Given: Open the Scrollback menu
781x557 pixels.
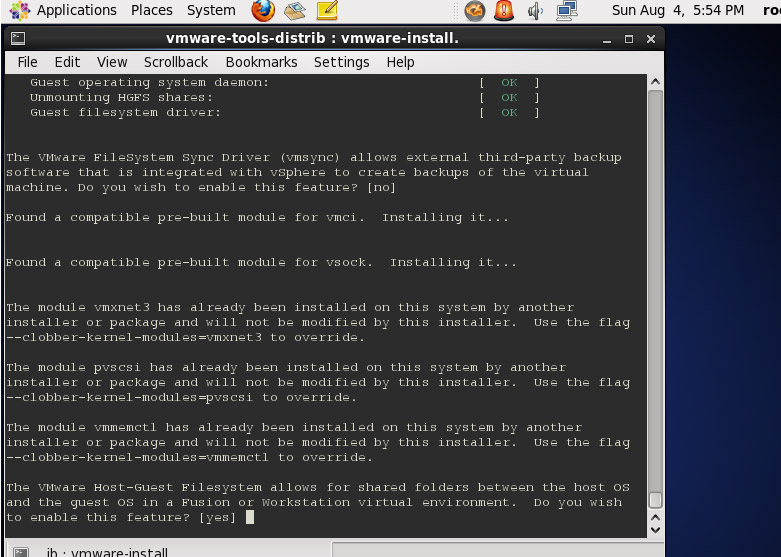Looking at the screenshot, I should coord(176,62).
